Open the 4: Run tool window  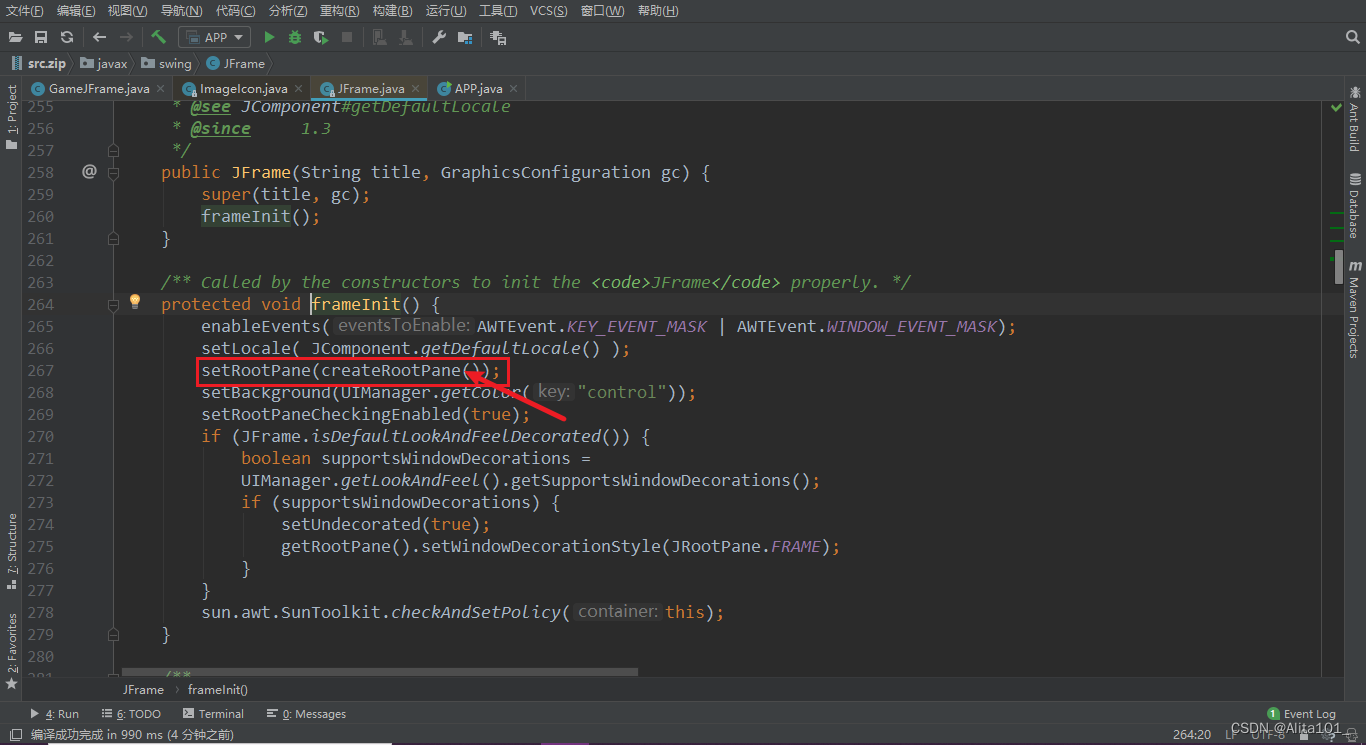pos(55,714)
